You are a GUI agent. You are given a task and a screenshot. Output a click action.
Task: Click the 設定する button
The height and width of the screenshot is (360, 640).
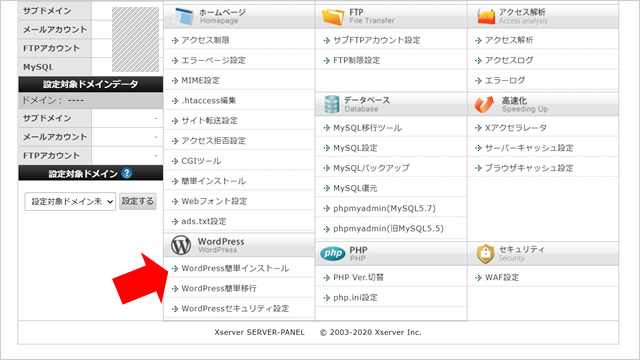pyautogui.click(x=138, y=201)
